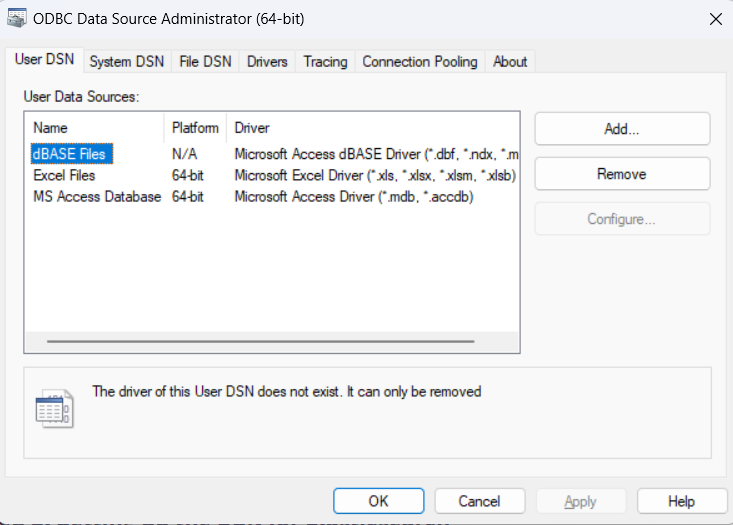Open the File DSN tab
This screenshot has height=525, width=733.
tap(205, 62)
